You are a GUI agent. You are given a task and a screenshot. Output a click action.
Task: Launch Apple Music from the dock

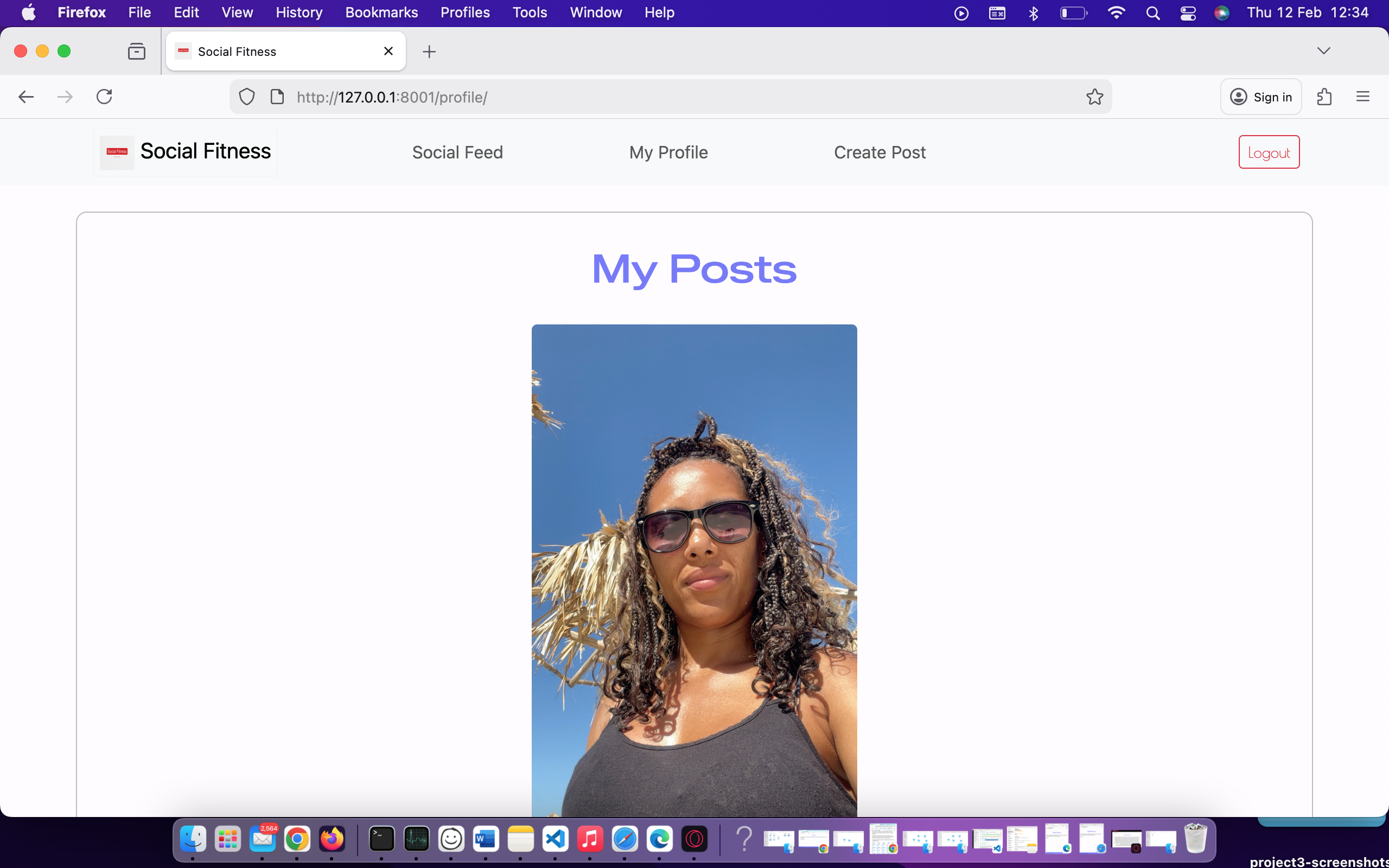[x=591, y=839]
